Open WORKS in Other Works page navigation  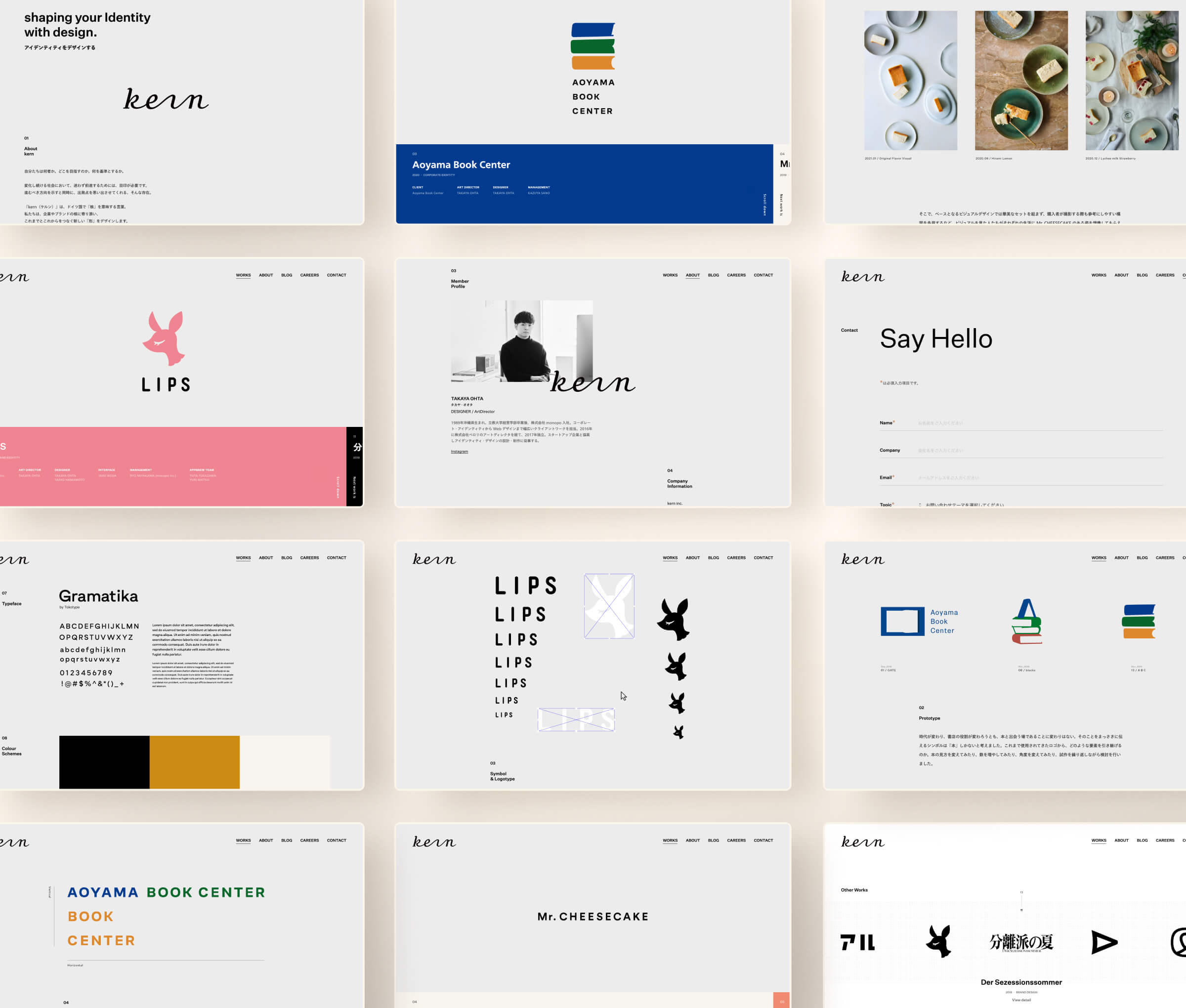[1099, 840]
